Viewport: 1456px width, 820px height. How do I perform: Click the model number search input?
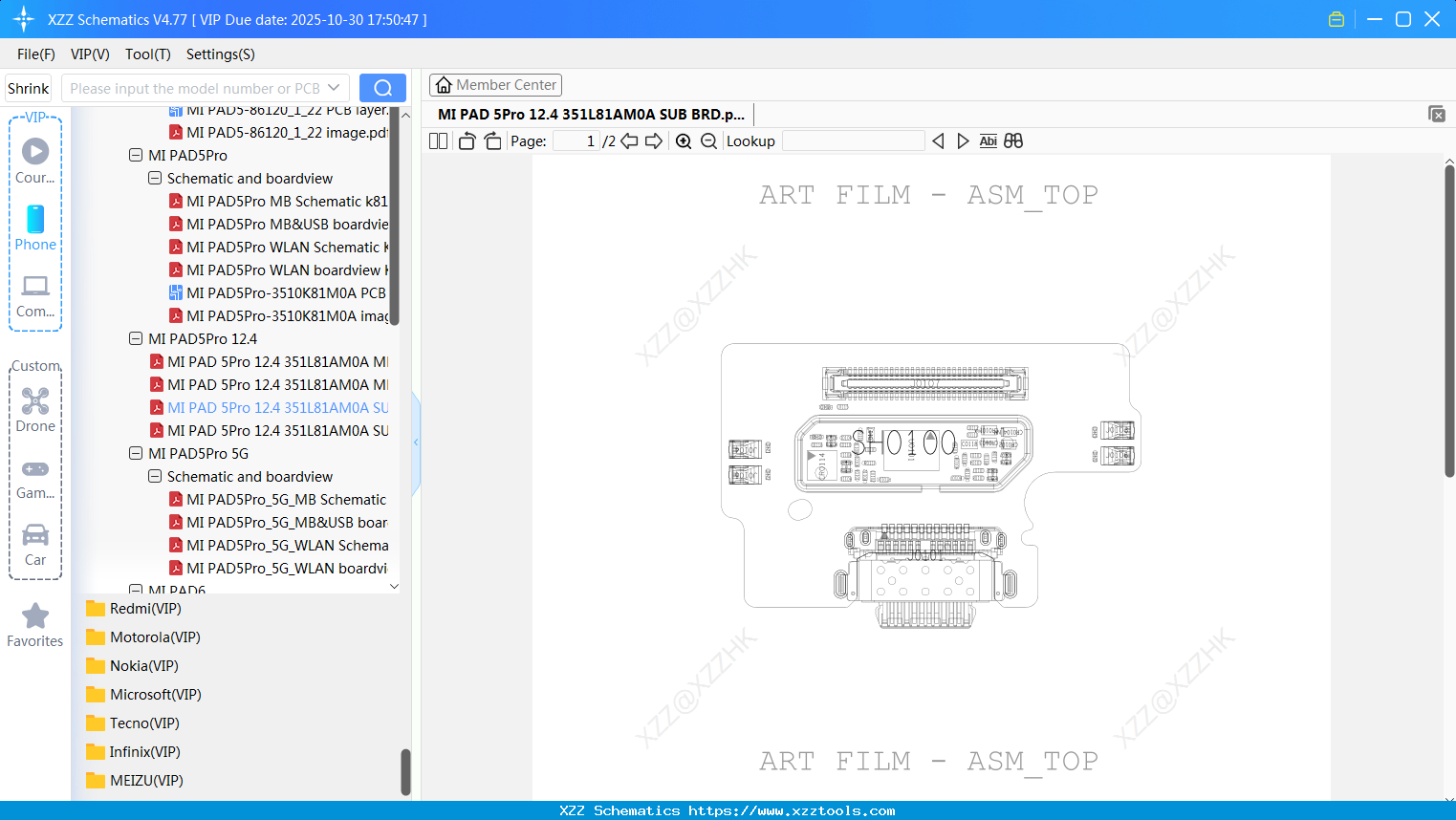(x=195, y=88)
